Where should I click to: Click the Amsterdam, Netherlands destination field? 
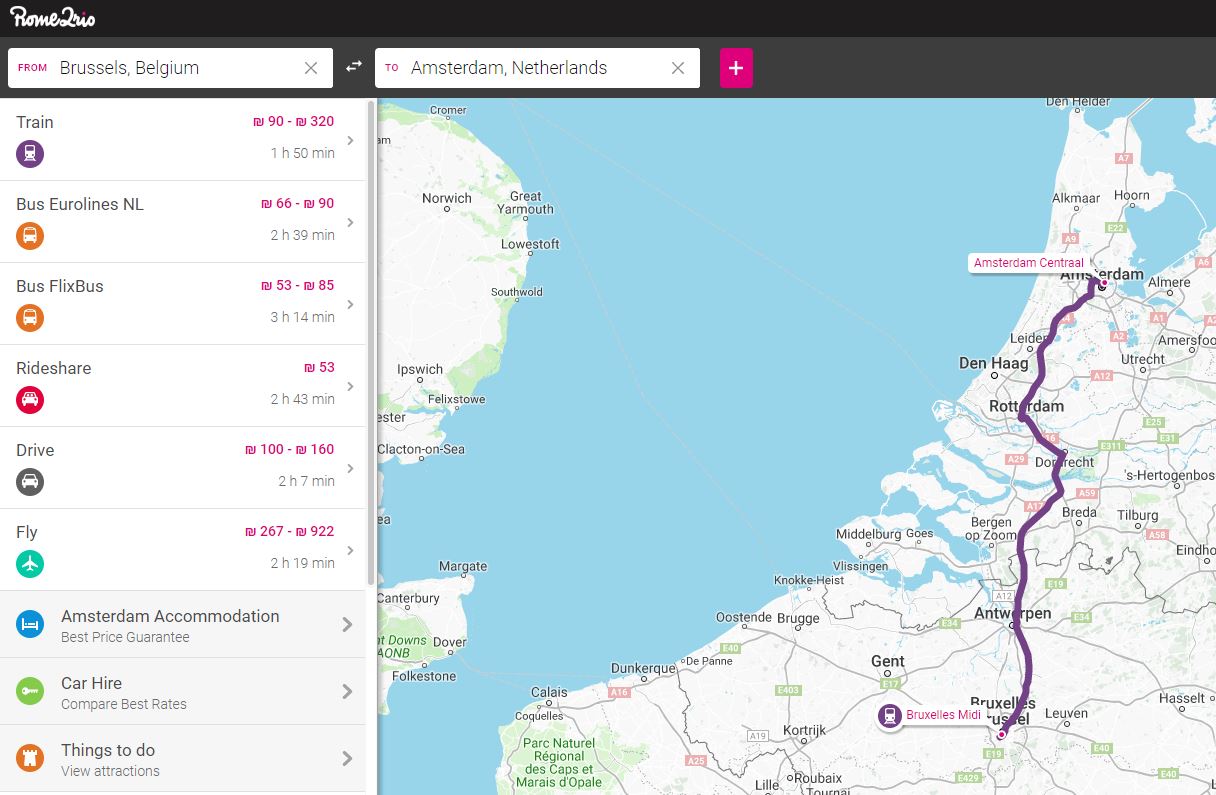coord(530,68)
